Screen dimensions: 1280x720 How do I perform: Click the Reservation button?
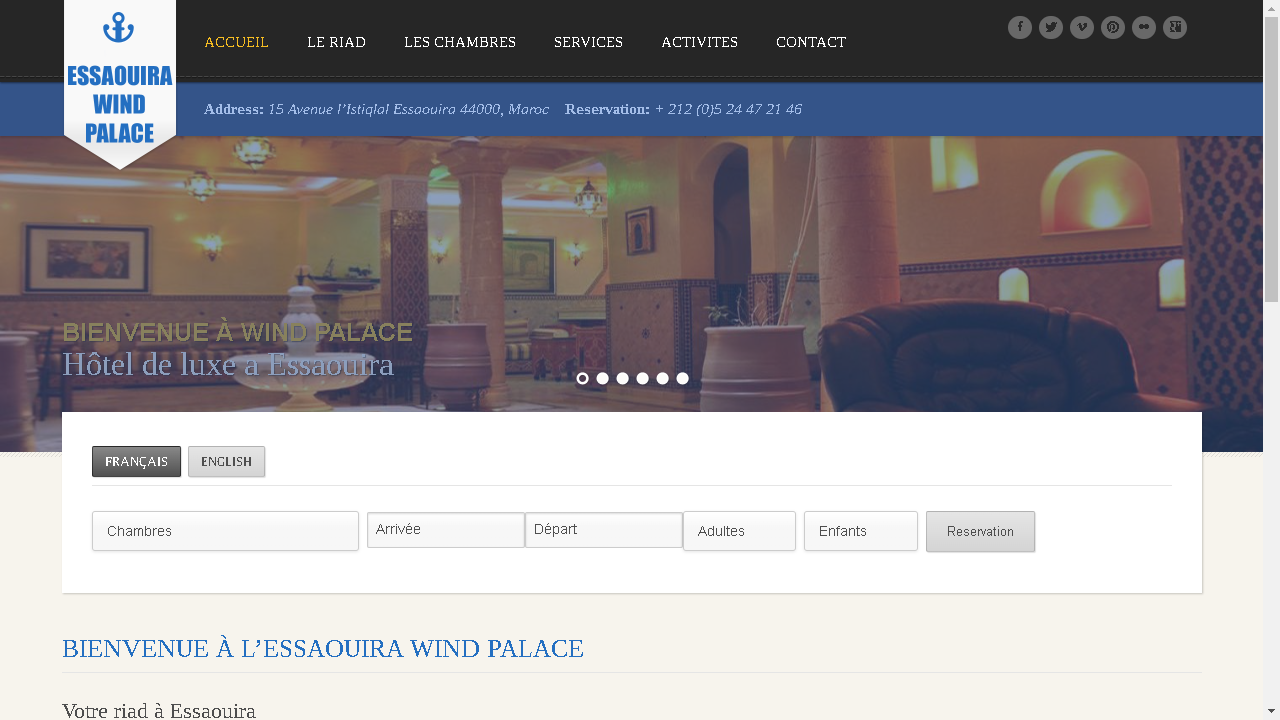pyautogui.click(x=980, y=531)
